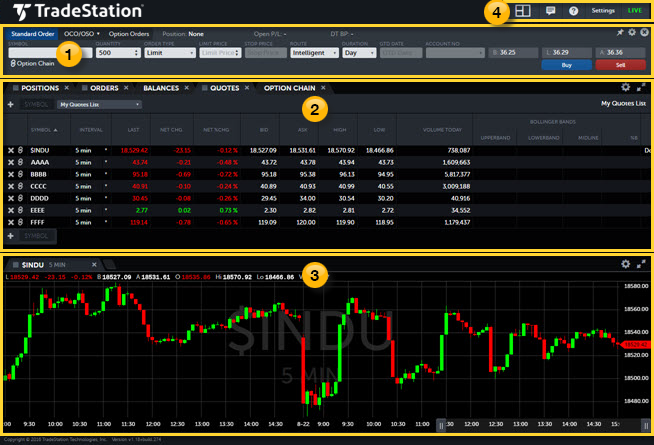The height and width of the screenshot is (445, 654).
Task: Remove the $INDU row with X icon
Action: click(11, 150)
